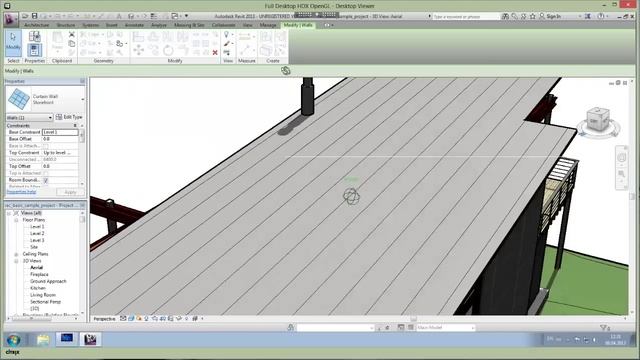Switch to the Architecture ribbon tab
Screen dimensions: 640x360
pos(36,25)
